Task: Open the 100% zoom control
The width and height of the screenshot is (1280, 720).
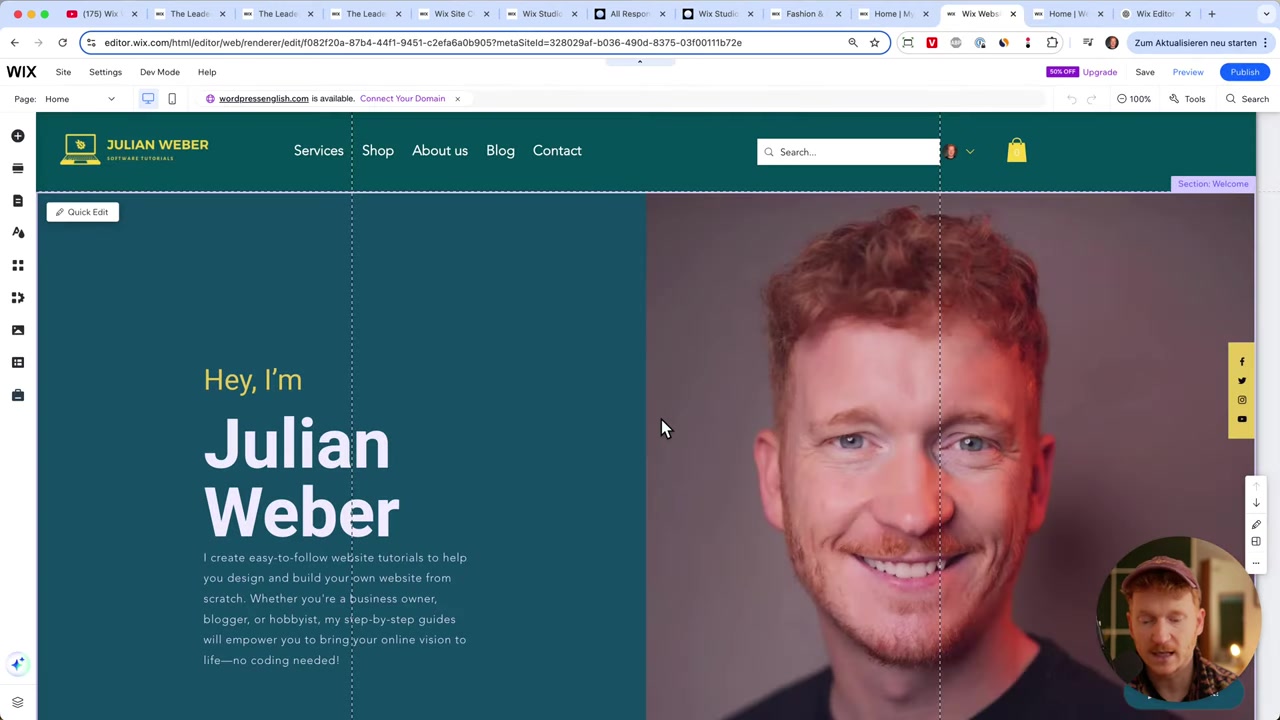Action: 1134,99
